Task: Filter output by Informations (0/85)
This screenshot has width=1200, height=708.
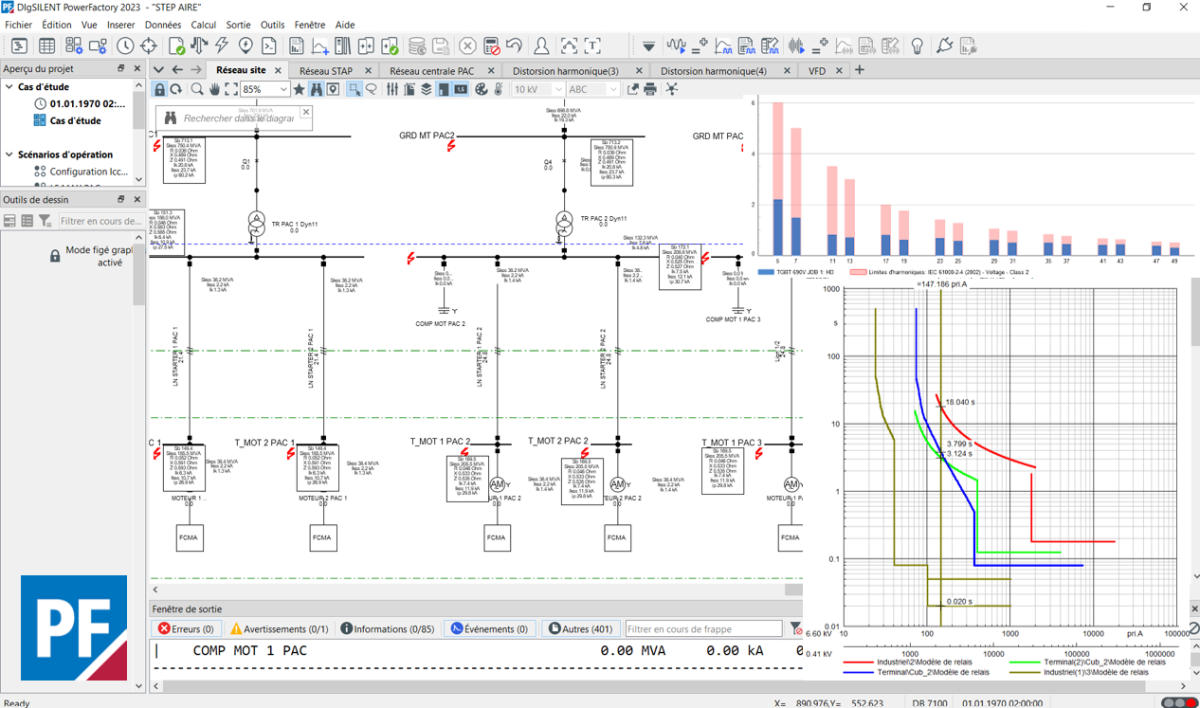Action: coord(387,629)
